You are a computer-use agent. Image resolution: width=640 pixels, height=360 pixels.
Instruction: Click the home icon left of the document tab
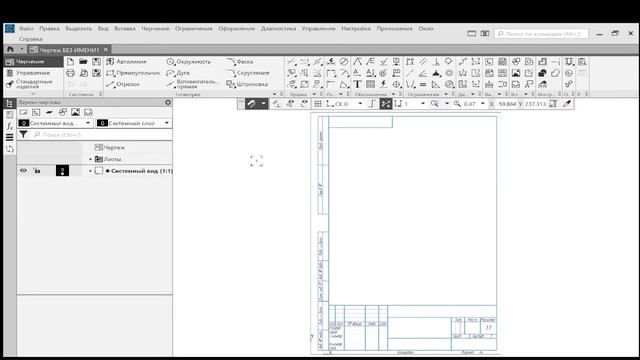(x=10, y=49)
